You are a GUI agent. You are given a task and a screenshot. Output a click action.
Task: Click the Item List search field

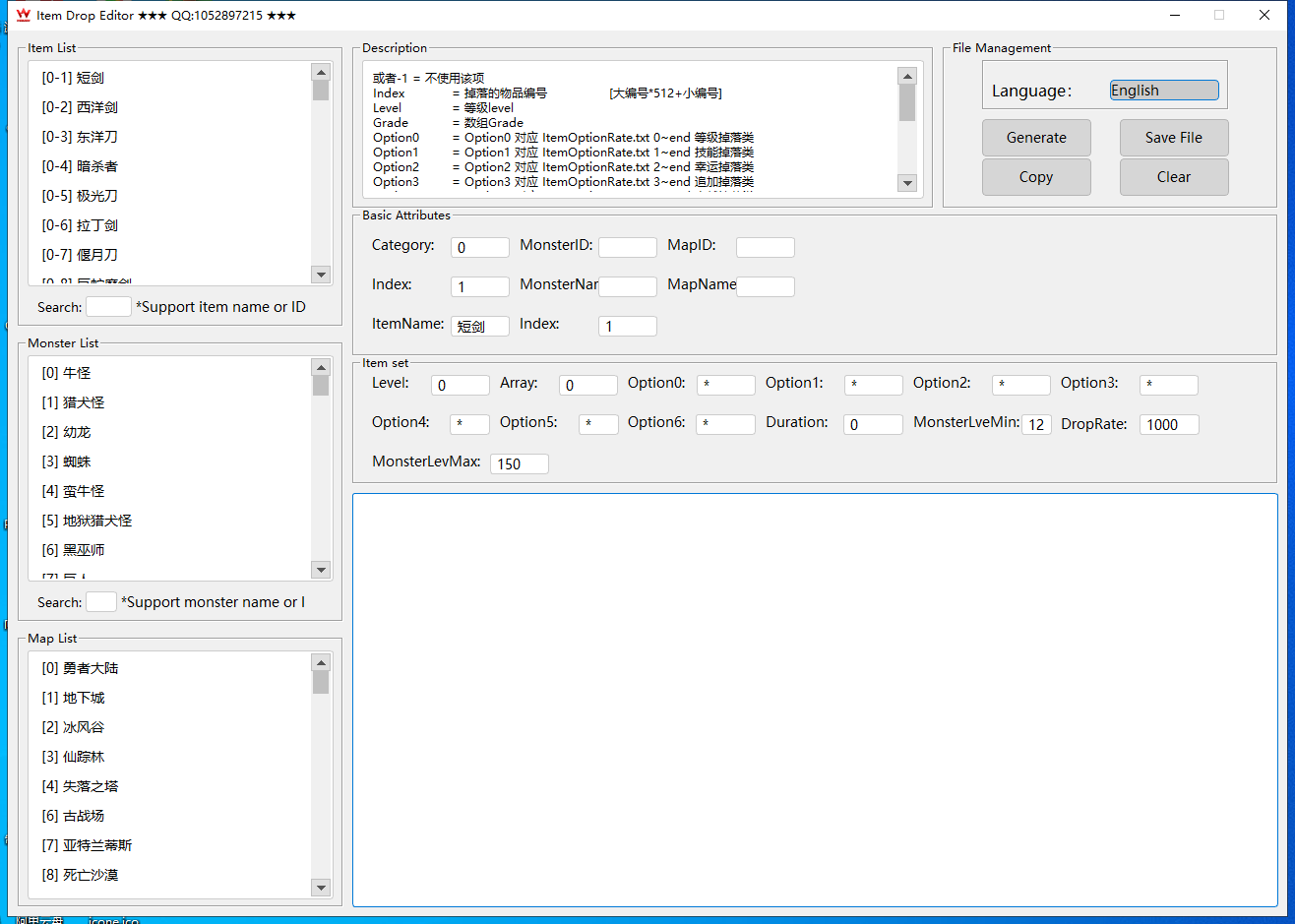pos(108,306)
